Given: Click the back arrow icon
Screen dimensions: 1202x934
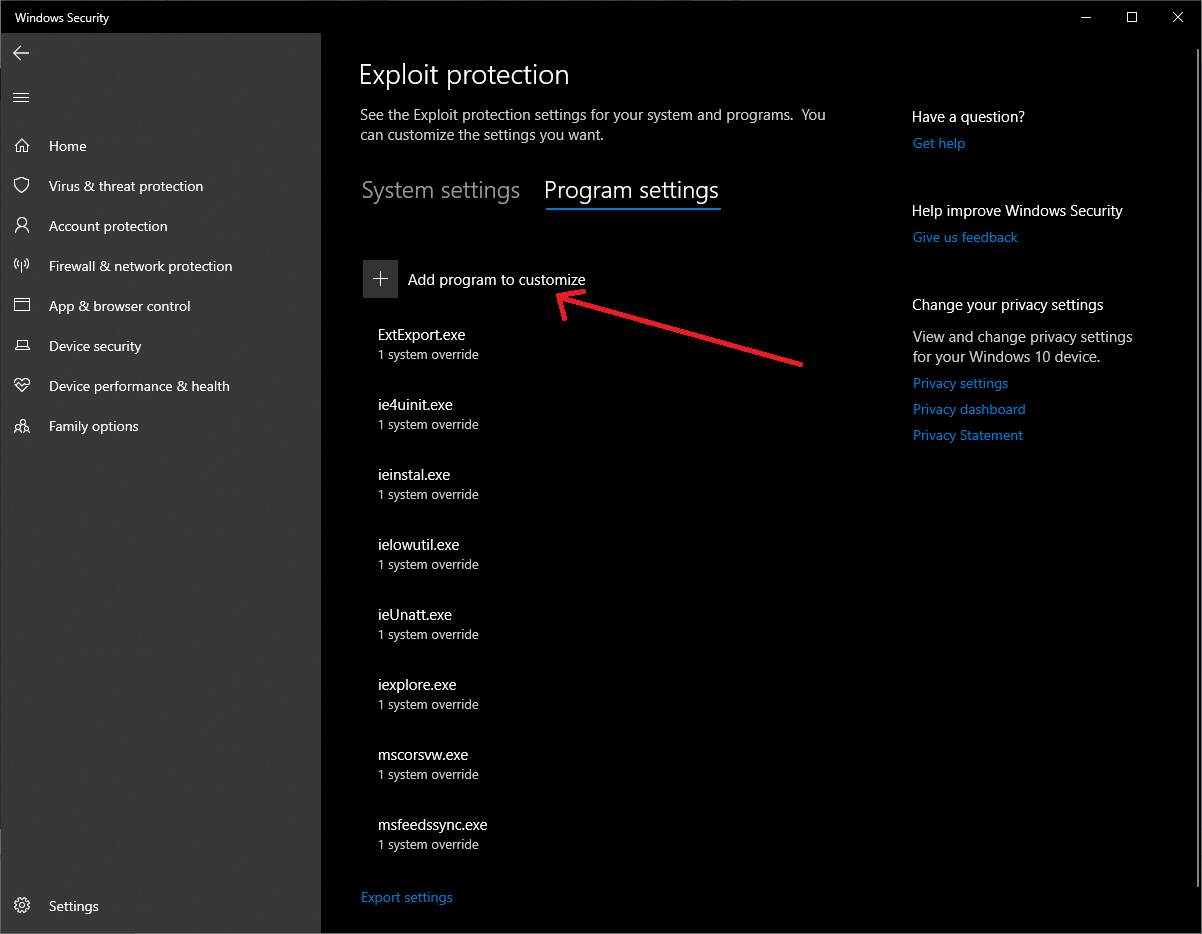Looking at the screenshot, I should [x=21, y=53].
